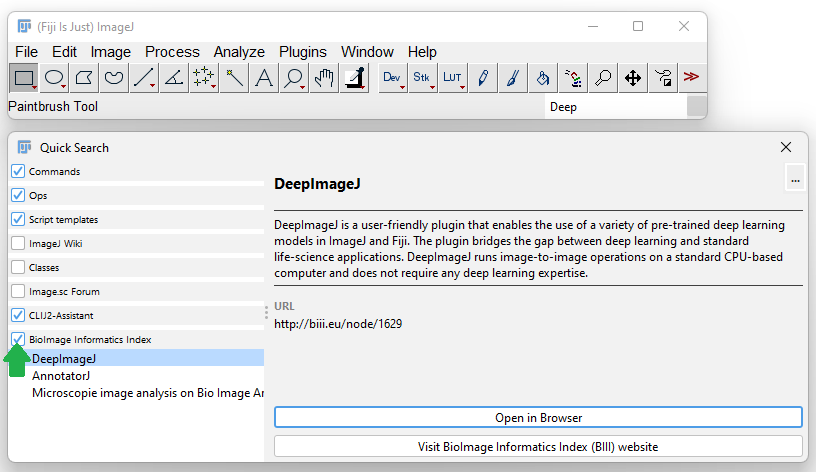Select the Oval selection tool
Image resolution: width=816 pixels, height=472 pixels.
(54, 78)
